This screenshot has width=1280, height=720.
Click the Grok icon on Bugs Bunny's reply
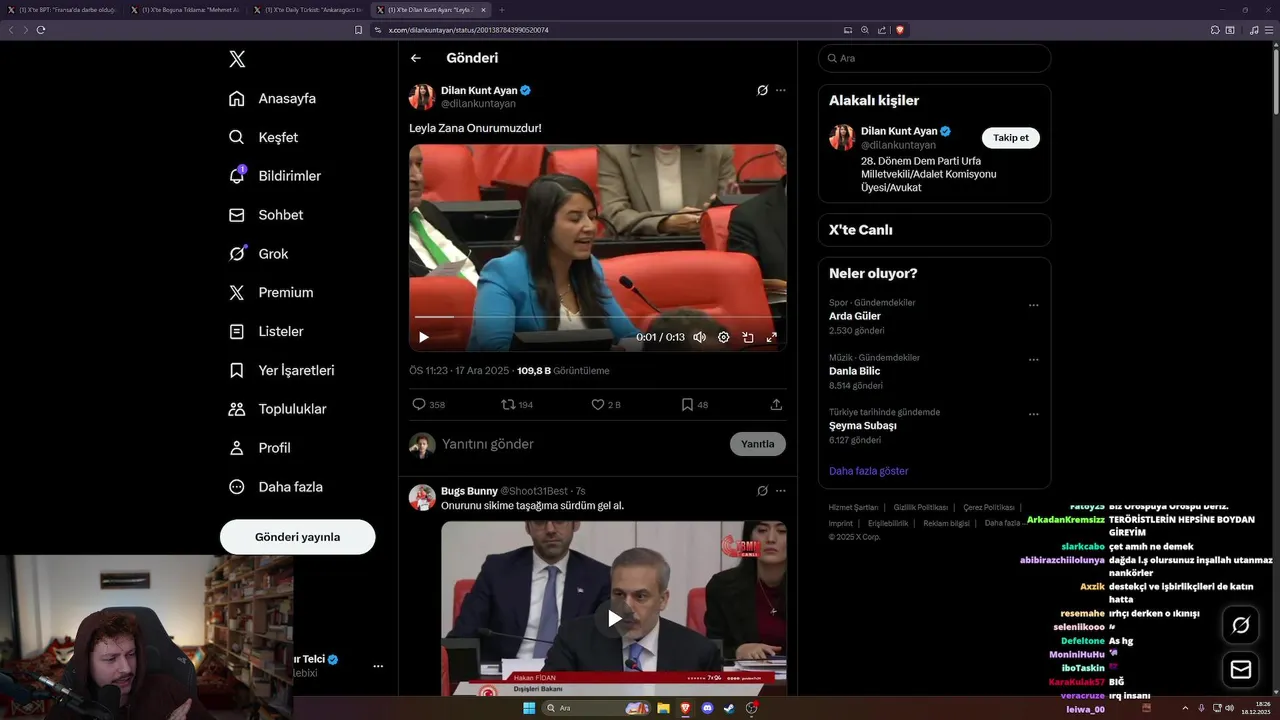762,491
